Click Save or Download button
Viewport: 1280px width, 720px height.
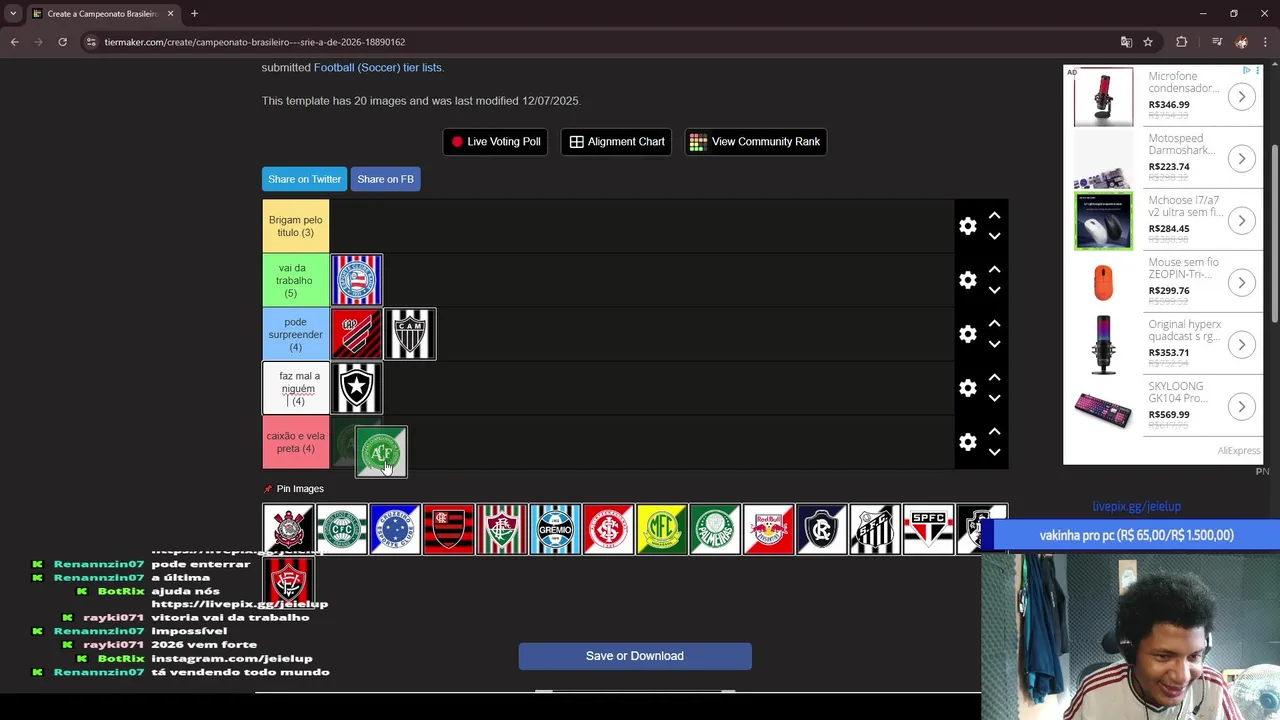[x=635, y=656]
